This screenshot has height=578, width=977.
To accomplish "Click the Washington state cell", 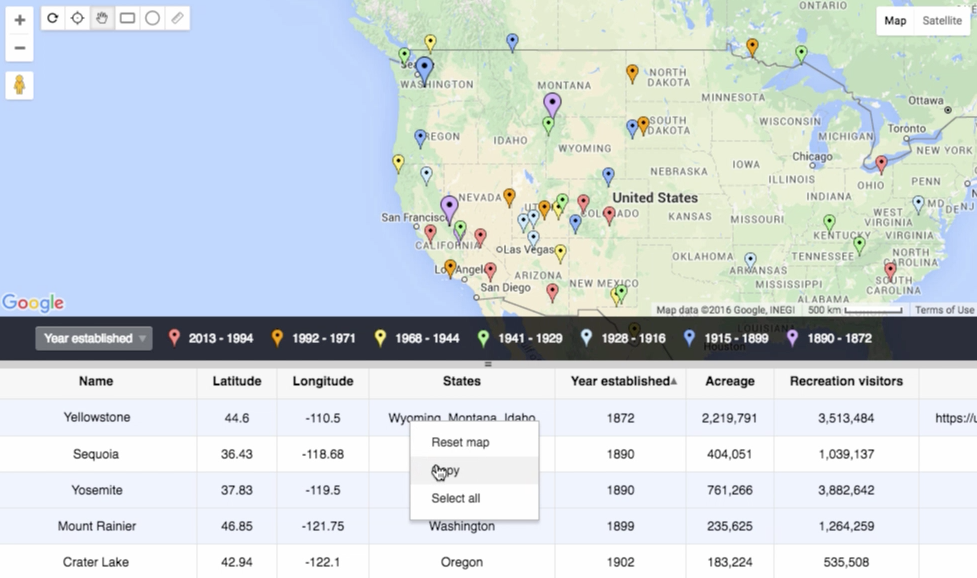I will tap(462, 526).
